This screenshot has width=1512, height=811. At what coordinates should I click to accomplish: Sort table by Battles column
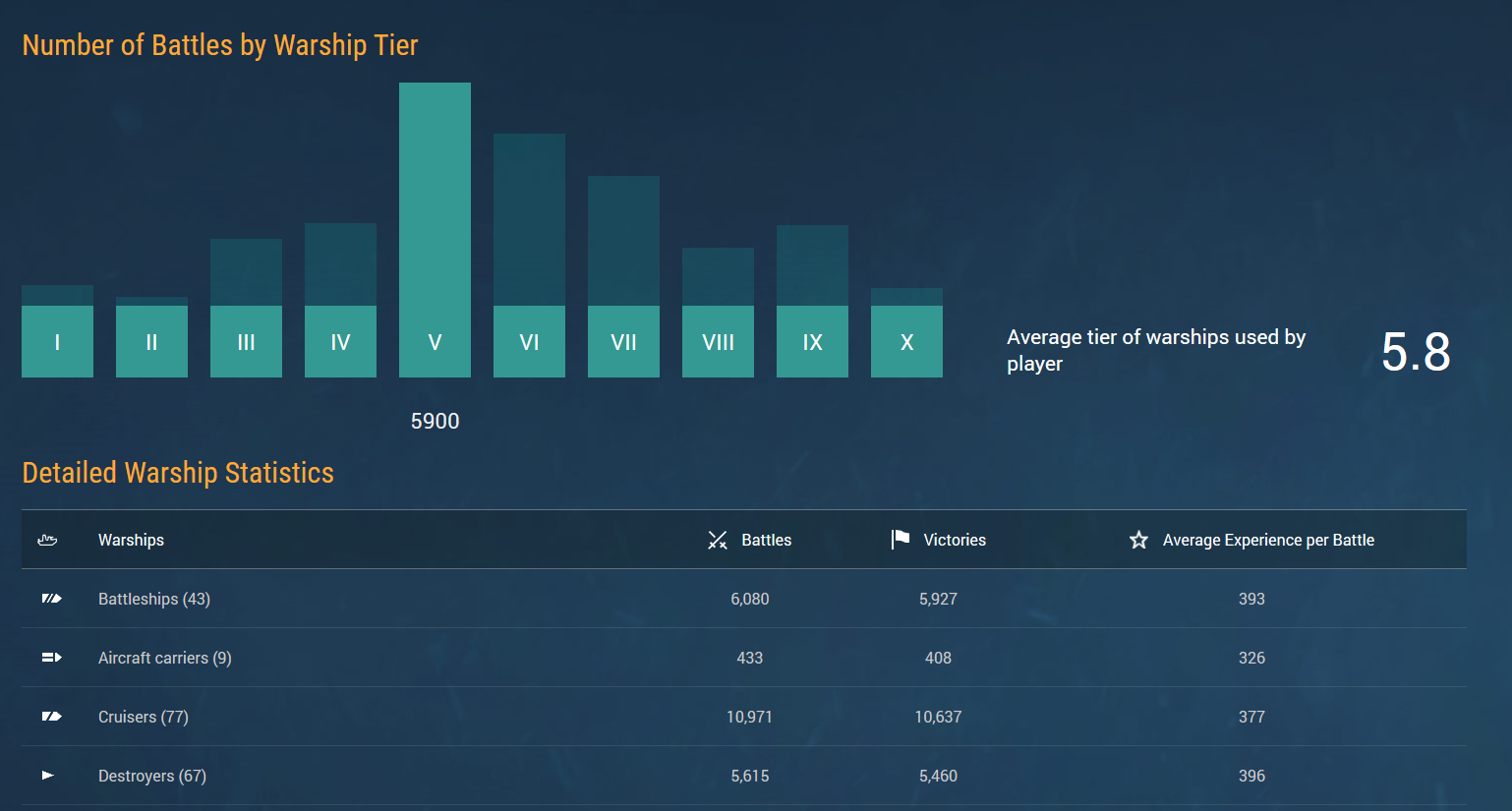point(766,540)
